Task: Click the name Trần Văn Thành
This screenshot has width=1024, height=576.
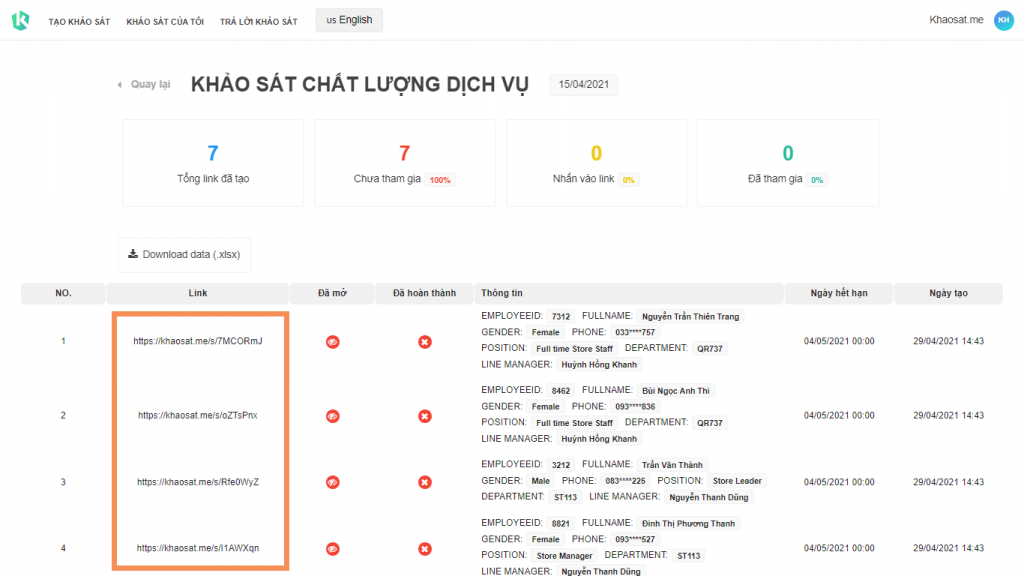Action: [x=672, y=465]
